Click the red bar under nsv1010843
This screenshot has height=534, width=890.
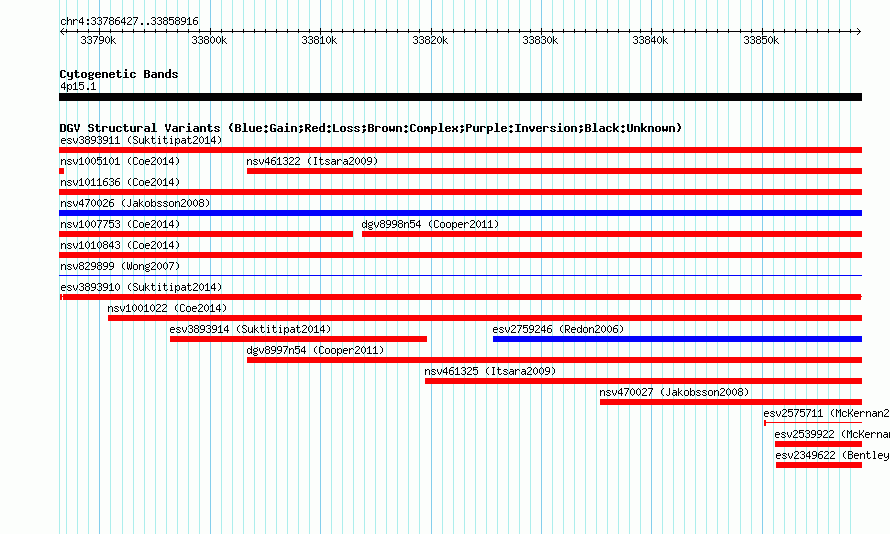[460, 255]
